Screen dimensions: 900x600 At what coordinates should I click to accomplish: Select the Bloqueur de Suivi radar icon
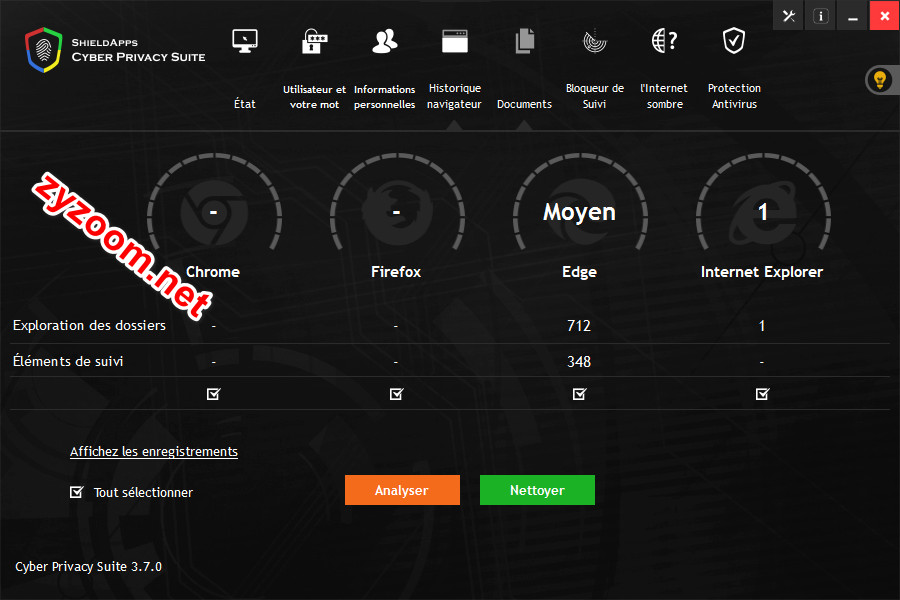point(595,41)
